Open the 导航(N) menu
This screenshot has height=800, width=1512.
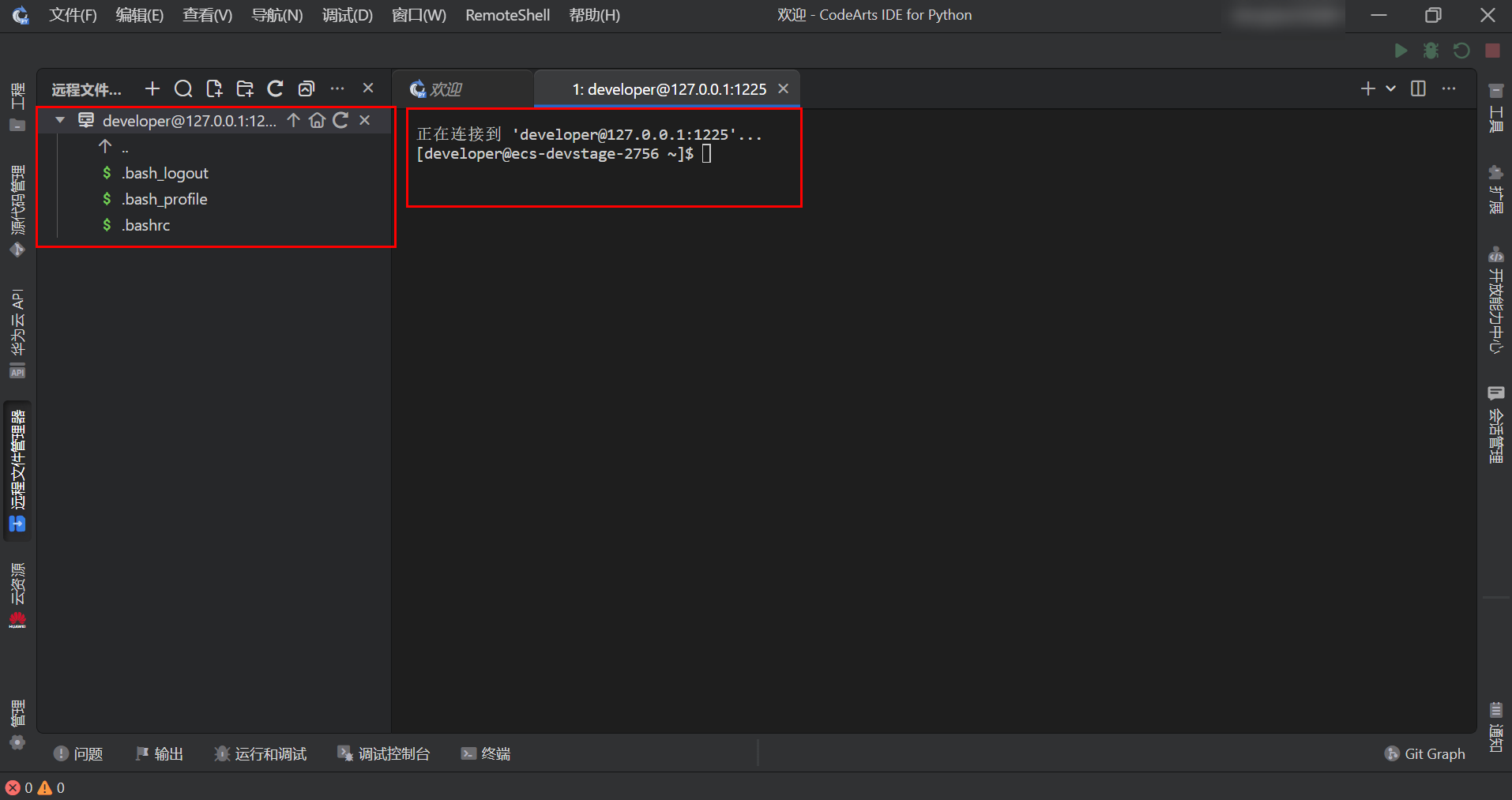pos(277,15)
